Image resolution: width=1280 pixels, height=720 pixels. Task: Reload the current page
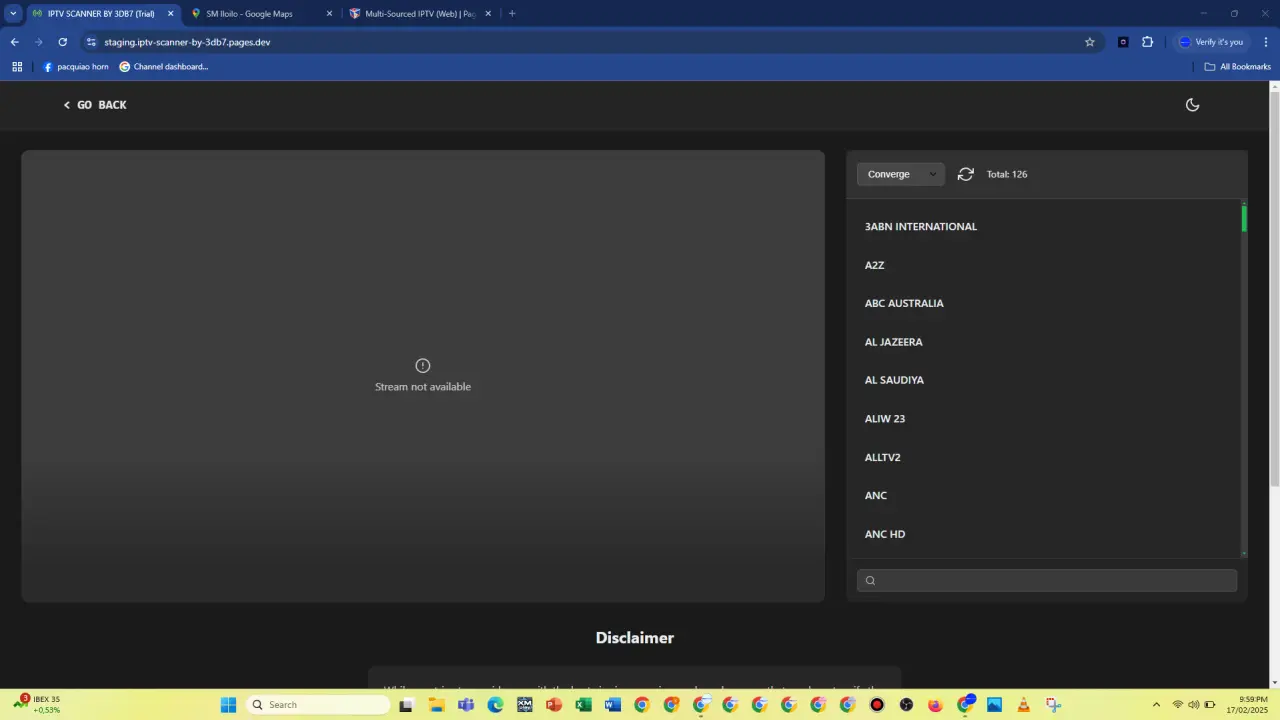tap(62, 42)
